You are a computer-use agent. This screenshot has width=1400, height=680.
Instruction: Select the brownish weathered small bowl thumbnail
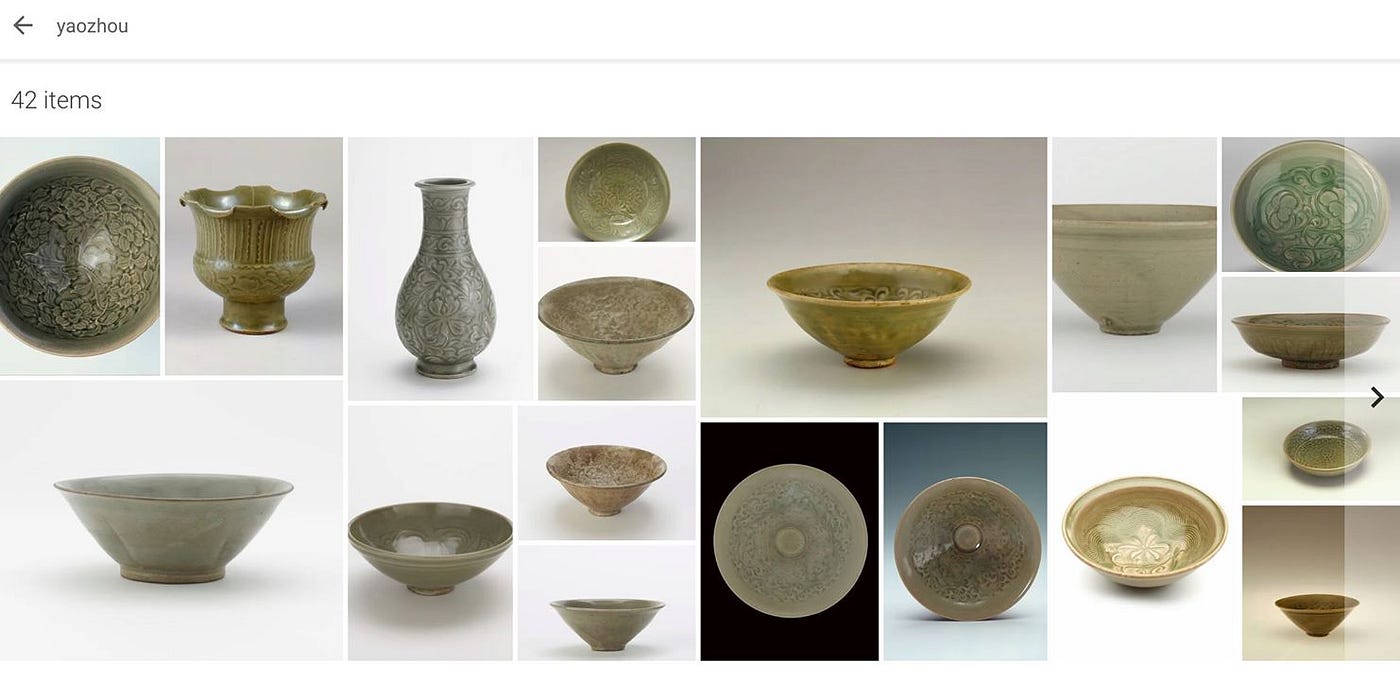[606, 473]
